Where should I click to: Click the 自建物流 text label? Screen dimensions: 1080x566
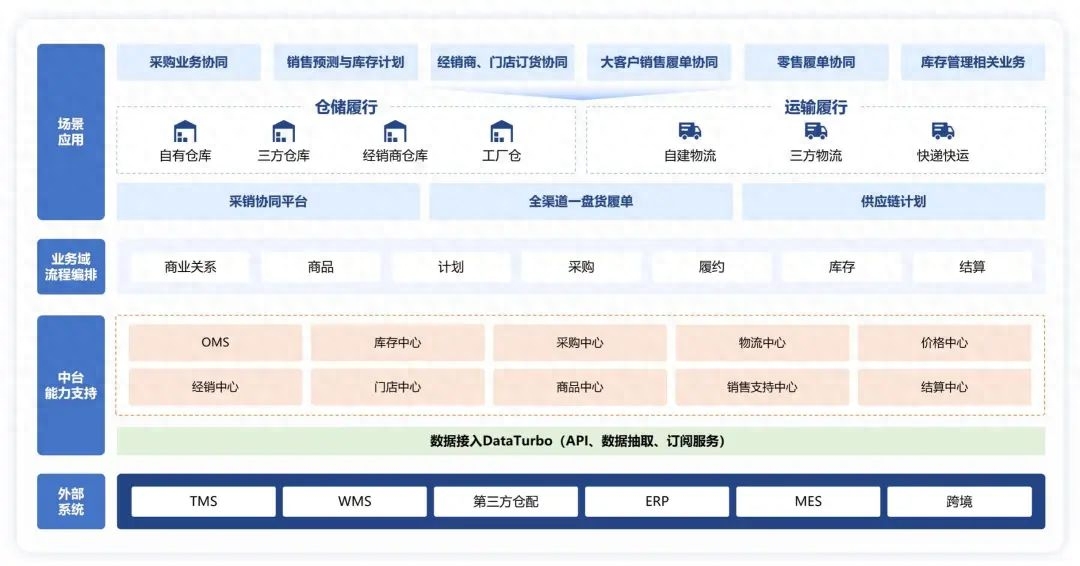(689, 156)
